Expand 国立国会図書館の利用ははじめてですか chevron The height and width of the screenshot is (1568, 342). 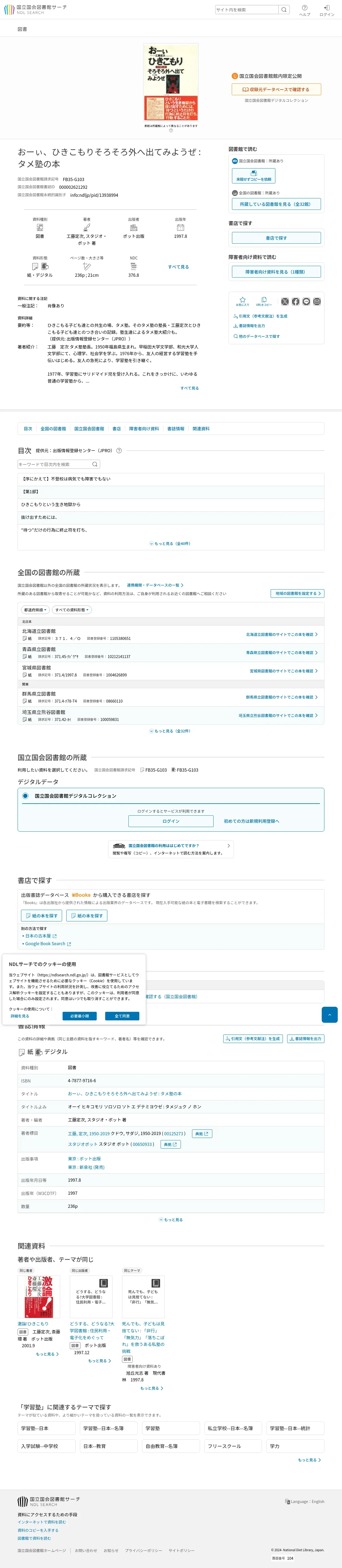pos(228,845)
